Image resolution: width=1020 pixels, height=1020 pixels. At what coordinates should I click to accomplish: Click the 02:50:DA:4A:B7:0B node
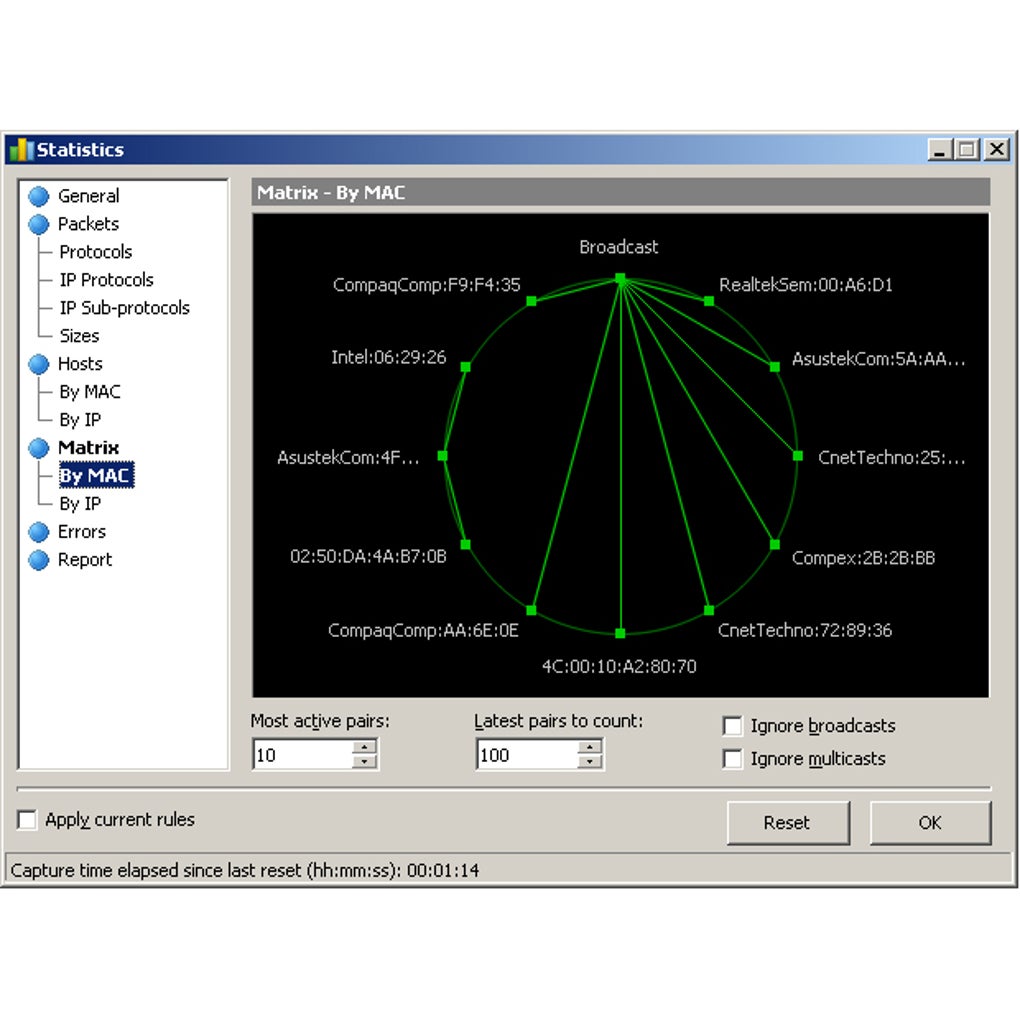466,544
